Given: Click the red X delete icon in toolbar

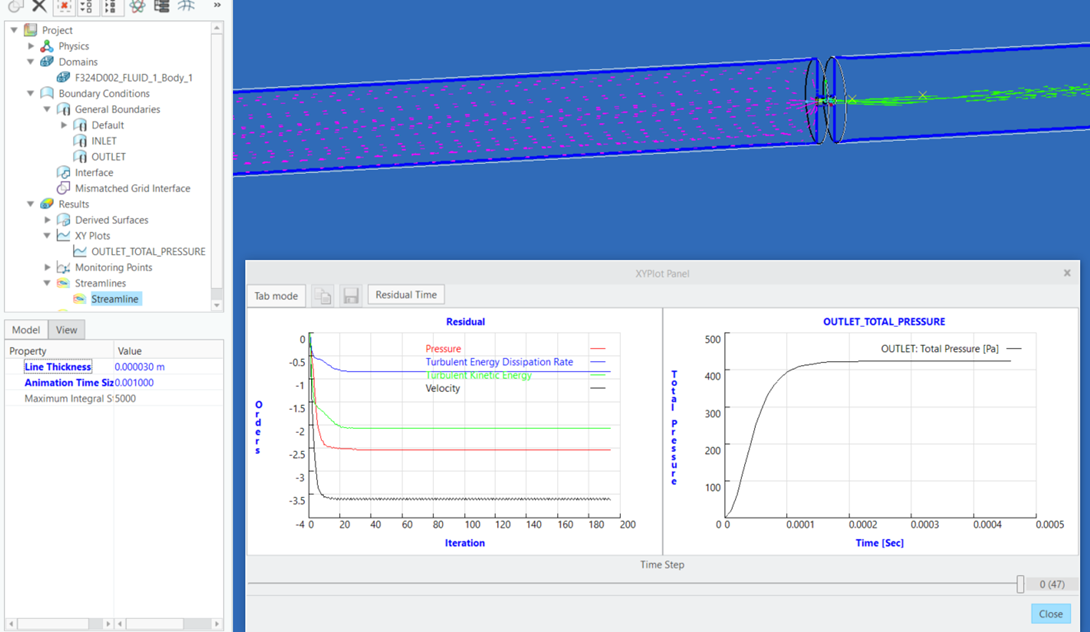Looking at the screenshot, I should (62, 8).
